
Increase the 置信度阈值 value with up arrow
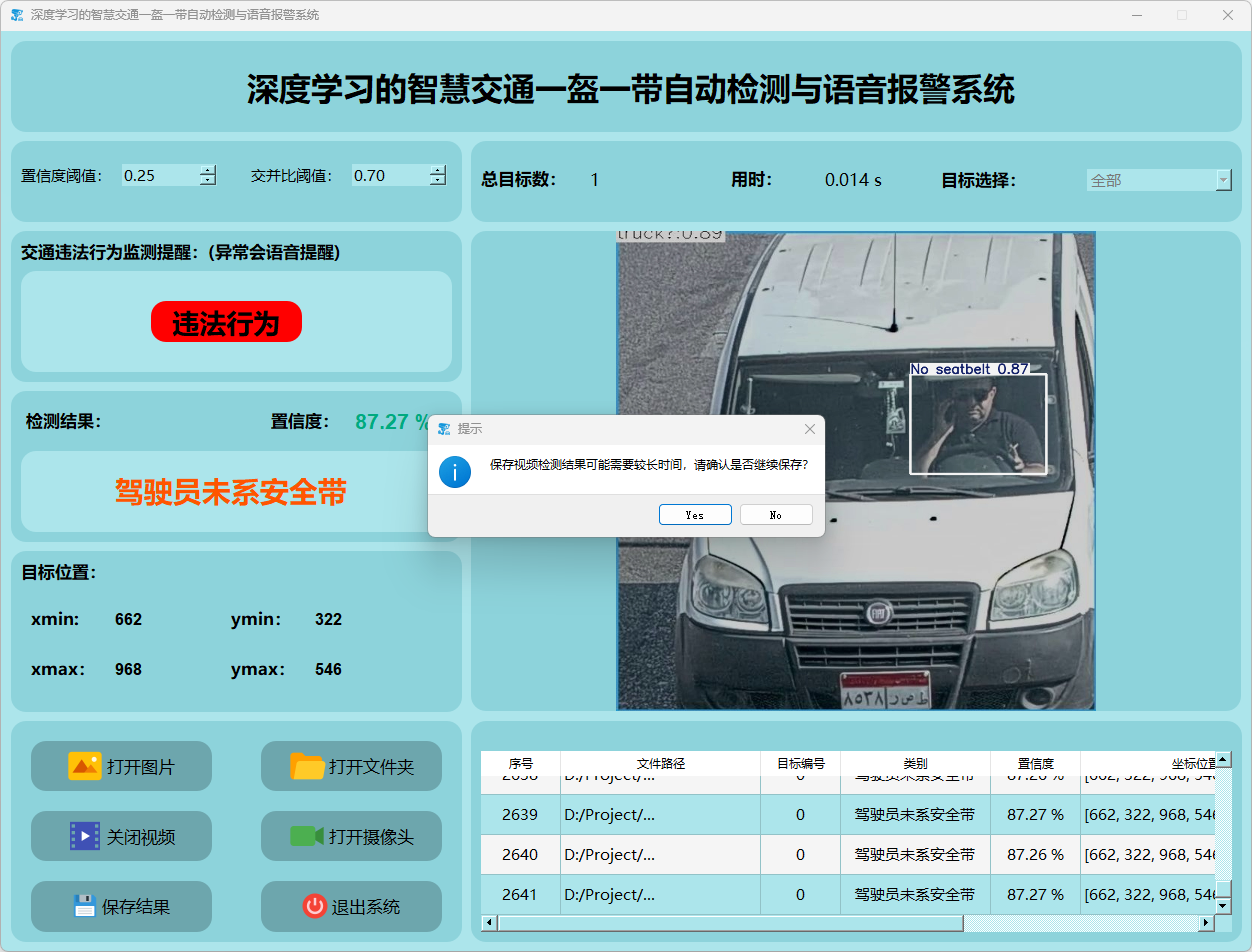(207, 170)
